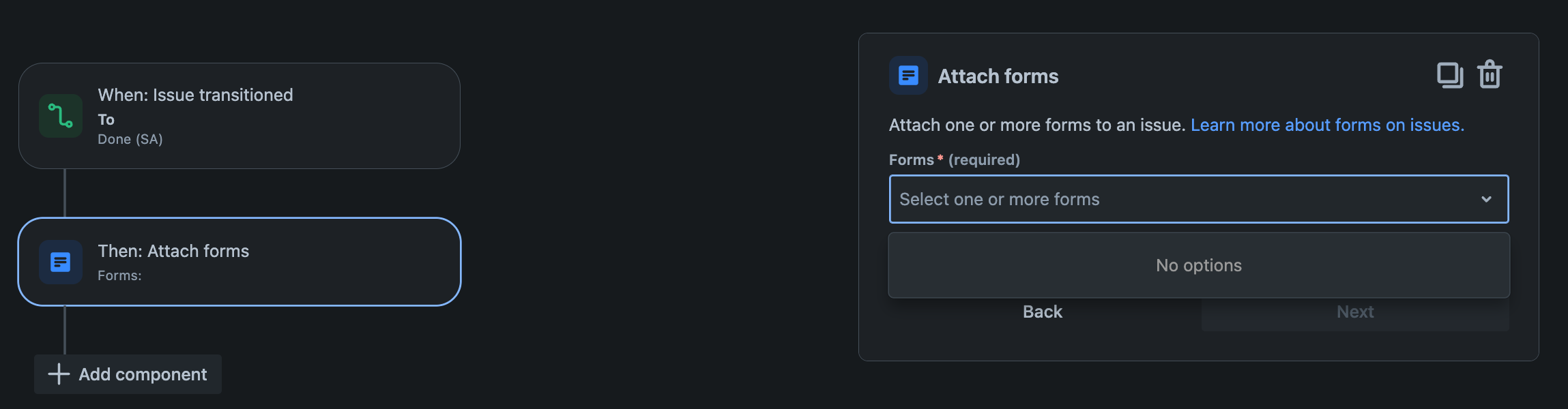Click the Attach forms icon in the panel header
The width and height of the screenshot is (1568, 409).
(x=908, y=75)
